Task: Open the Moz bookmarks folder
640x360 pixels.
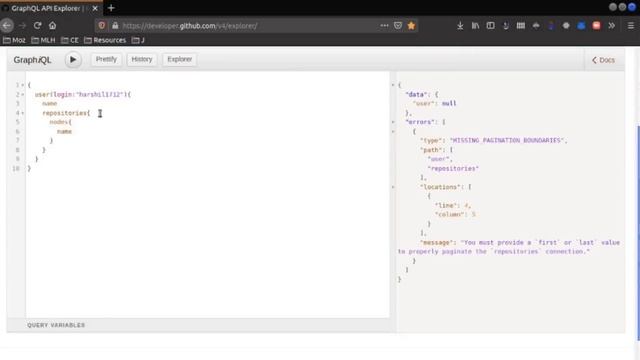Action: (14, 40)
